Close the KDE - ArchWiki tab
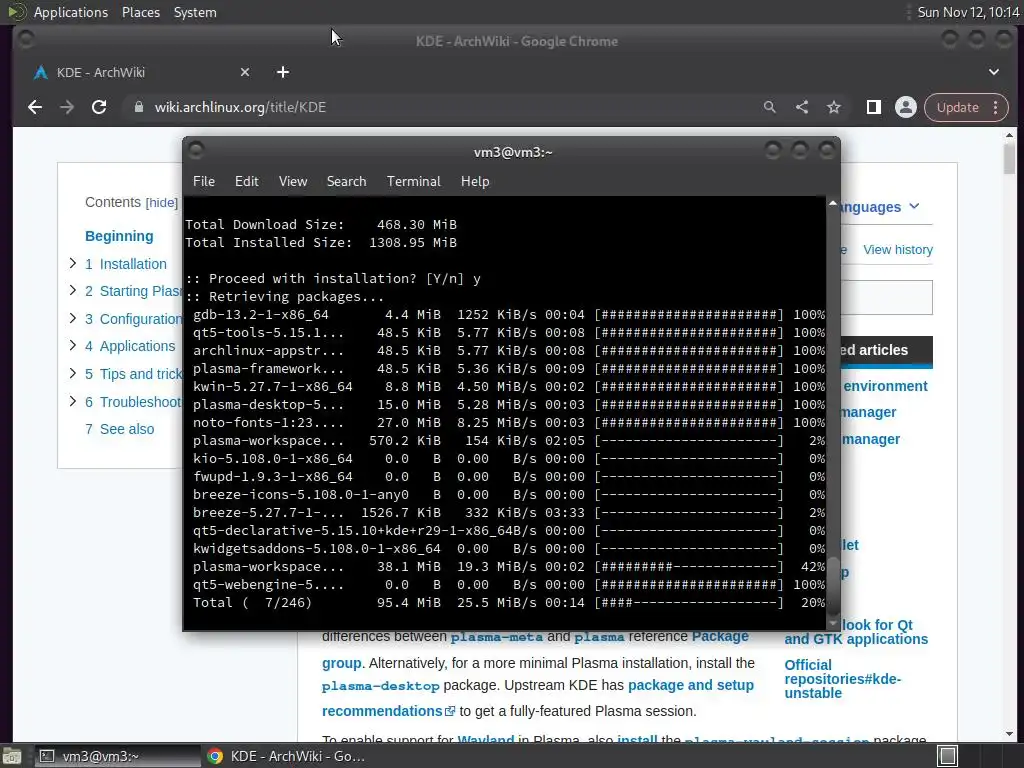1024x768 pixels. point(245,72)
